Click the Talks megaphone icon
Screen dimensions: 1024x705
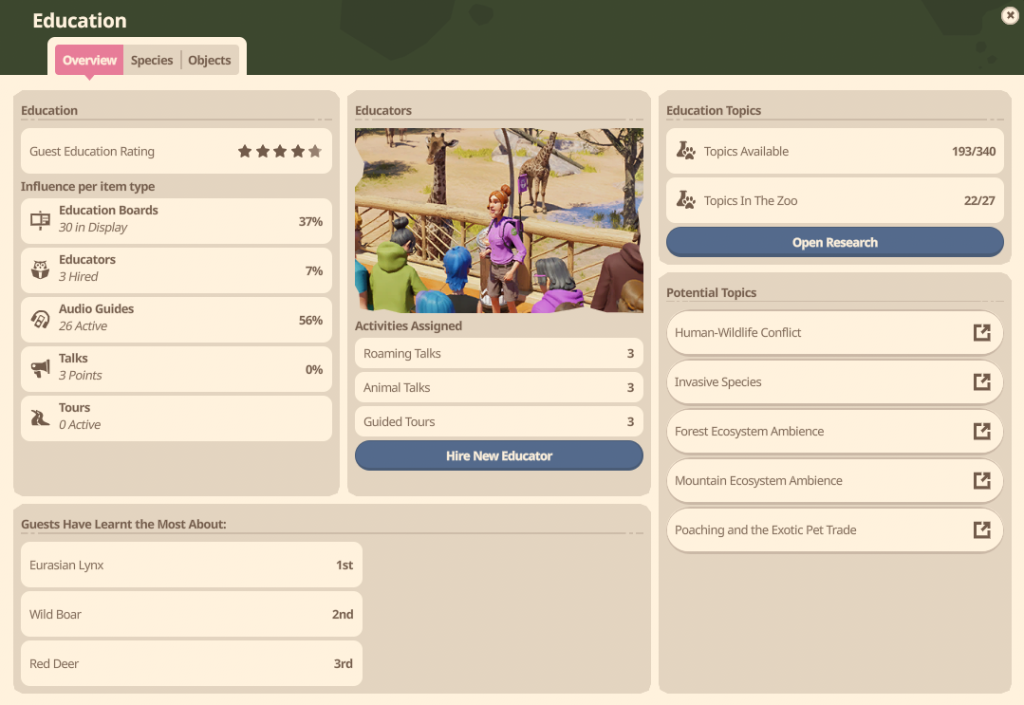[40, 368]
